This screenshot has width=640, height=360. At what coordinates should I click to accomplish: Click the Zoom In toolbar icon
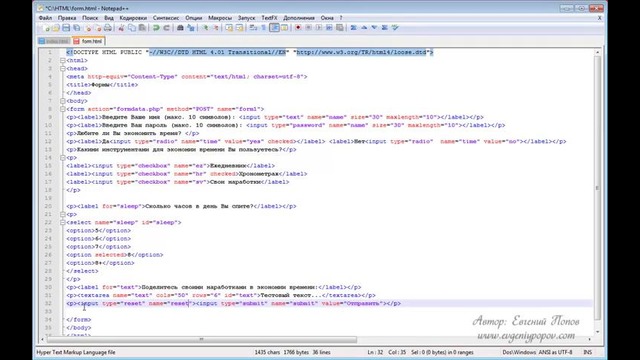(205, 28)
